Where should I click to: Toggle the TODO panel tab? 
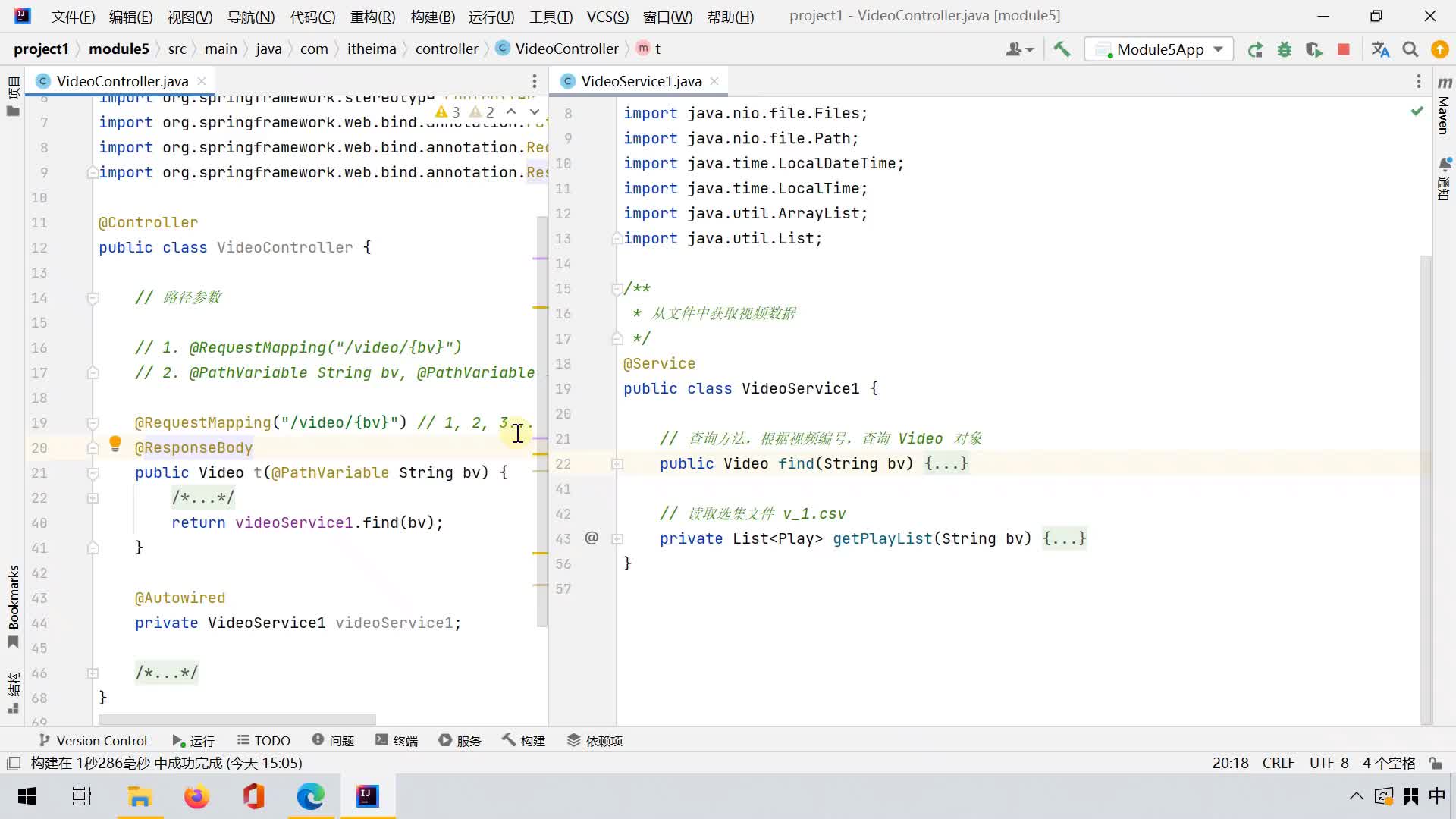(264, 740)
